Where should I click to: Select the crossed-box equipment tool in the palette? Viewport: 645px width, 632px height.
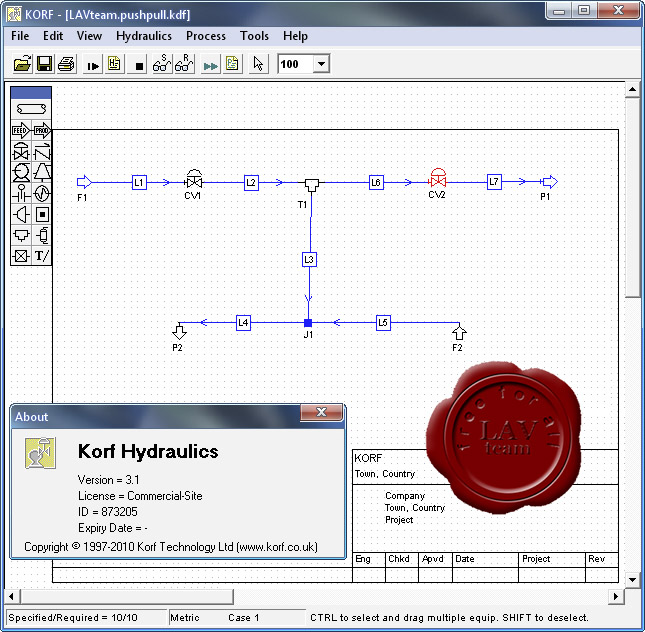pyautogui.click(x=21, y=256)
